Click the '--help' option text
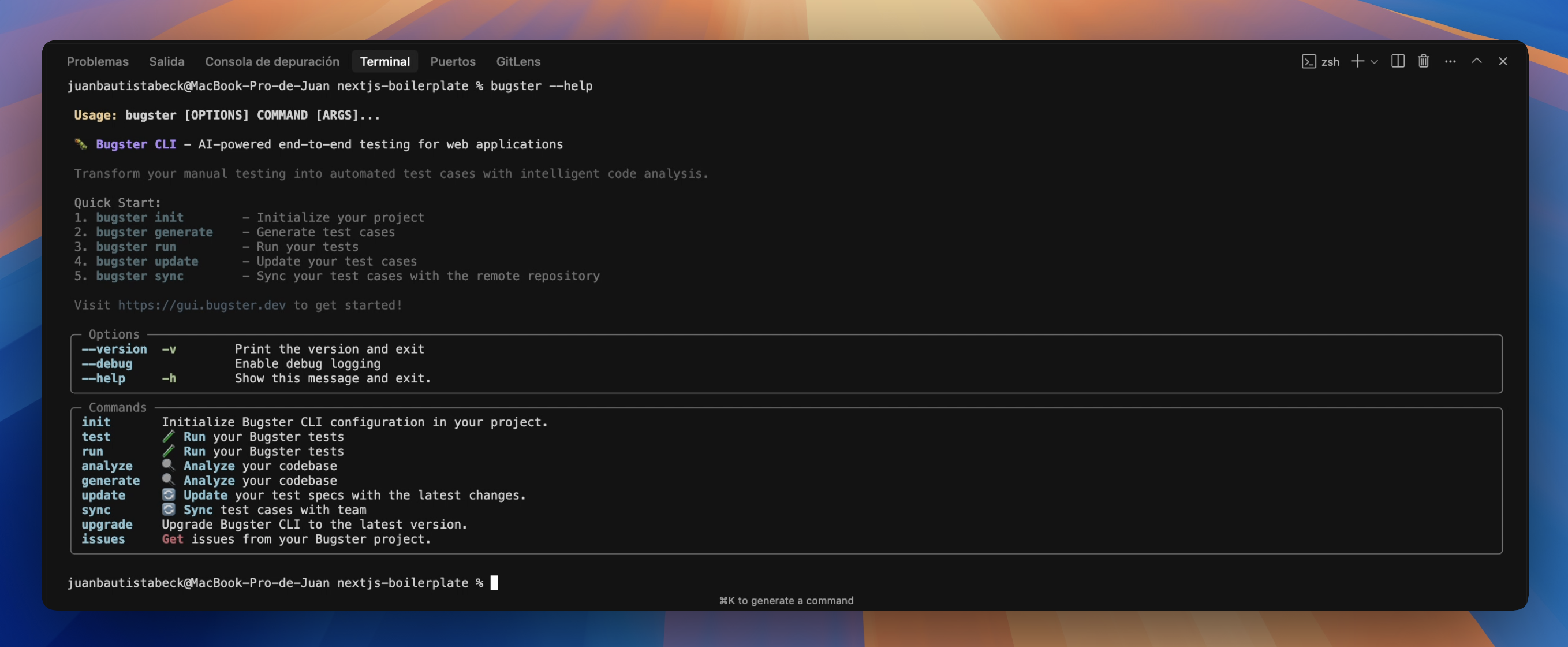 pos(103,378)
